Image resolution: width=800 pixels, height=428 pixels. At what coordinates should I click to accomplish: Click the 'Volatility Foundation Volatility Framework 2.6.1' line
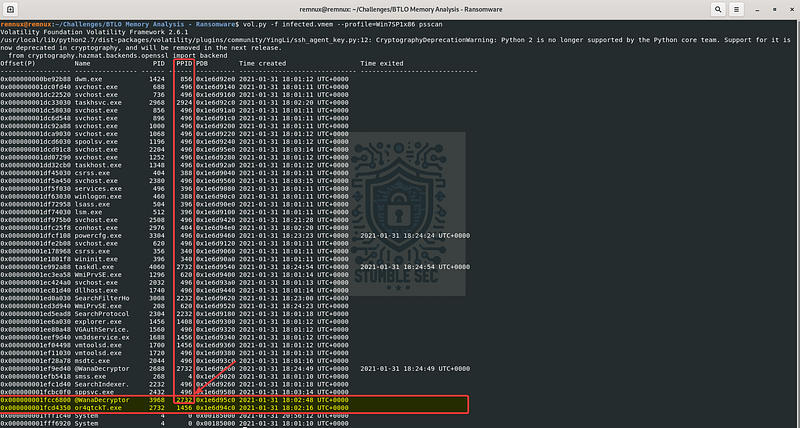(x=92, y=32)
